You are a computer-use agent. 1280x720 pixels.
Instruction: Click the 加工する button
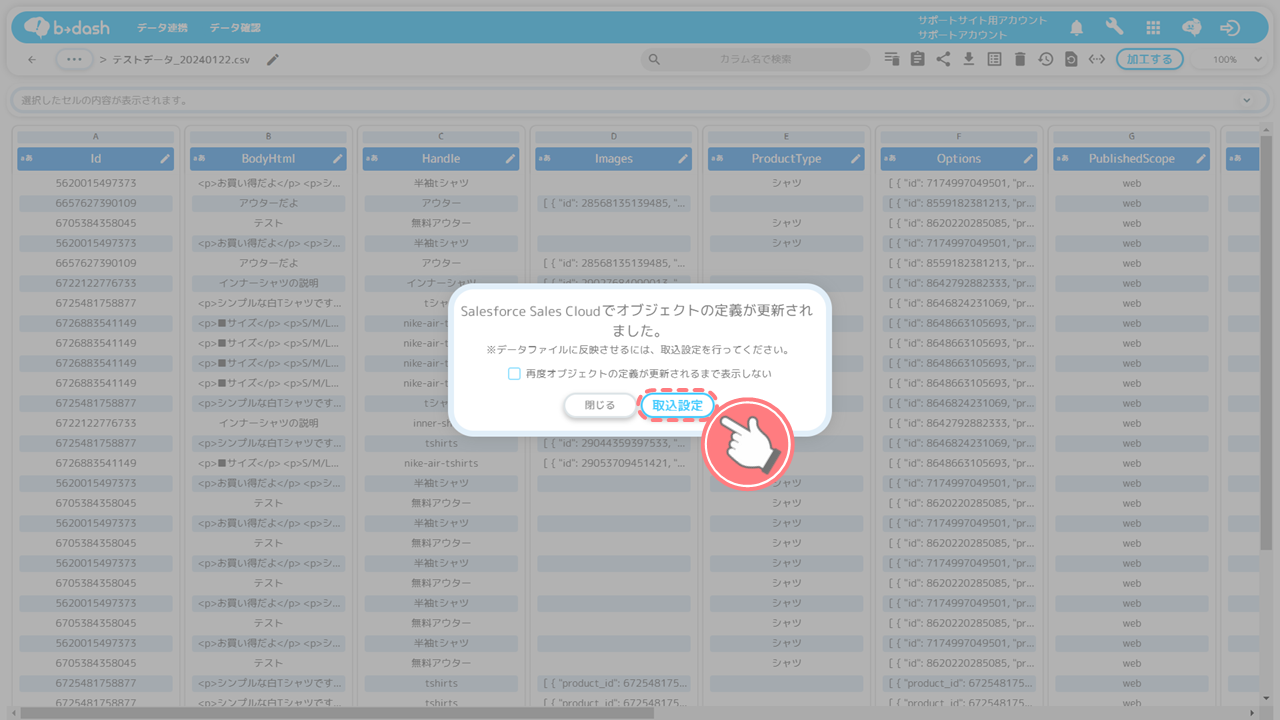[x=1150, y=59]
